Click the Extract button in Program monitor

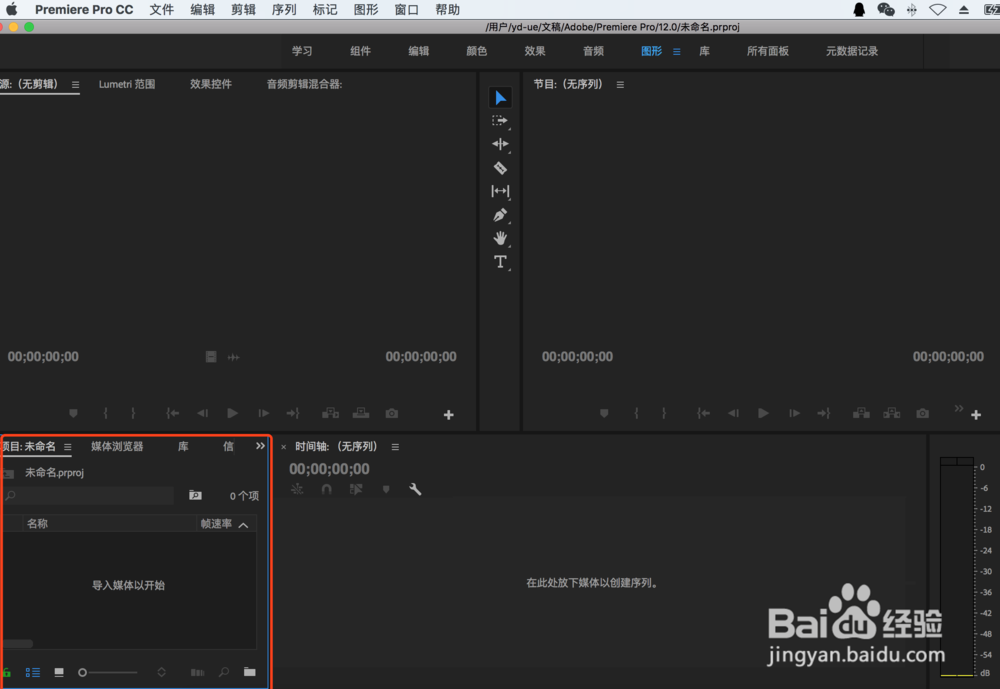(892, 413)
